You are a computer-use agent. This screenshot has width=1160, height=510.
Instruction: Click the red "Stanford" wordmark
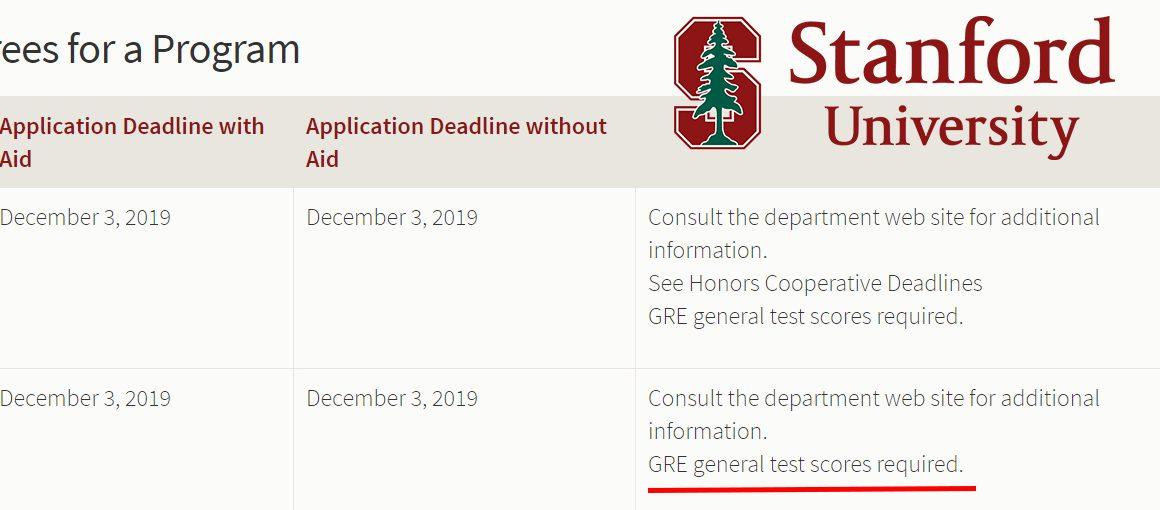tap(951, 51)
